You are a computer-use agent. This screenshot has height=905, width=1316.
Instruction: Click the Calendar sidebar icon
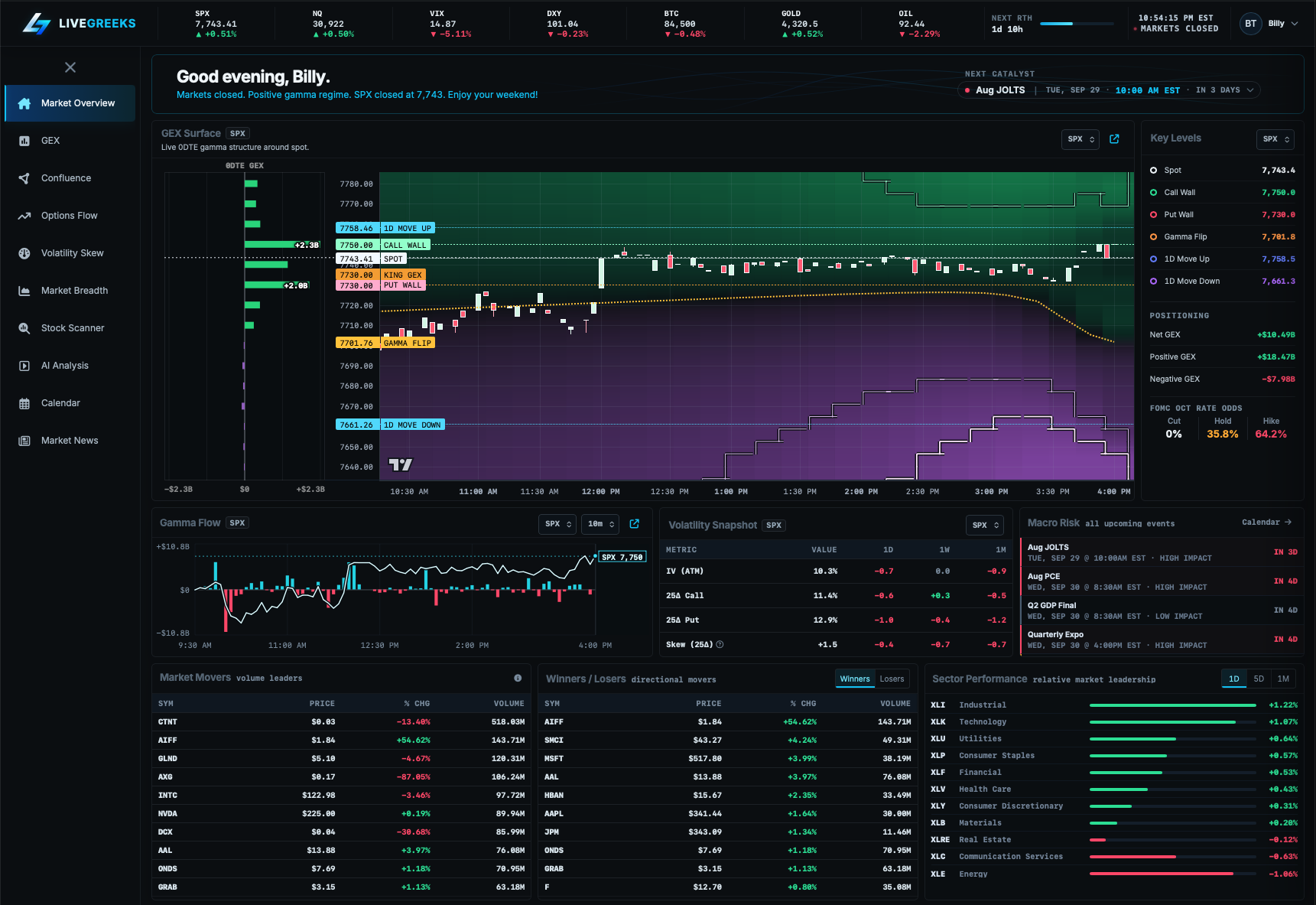[x=24, y=403]
